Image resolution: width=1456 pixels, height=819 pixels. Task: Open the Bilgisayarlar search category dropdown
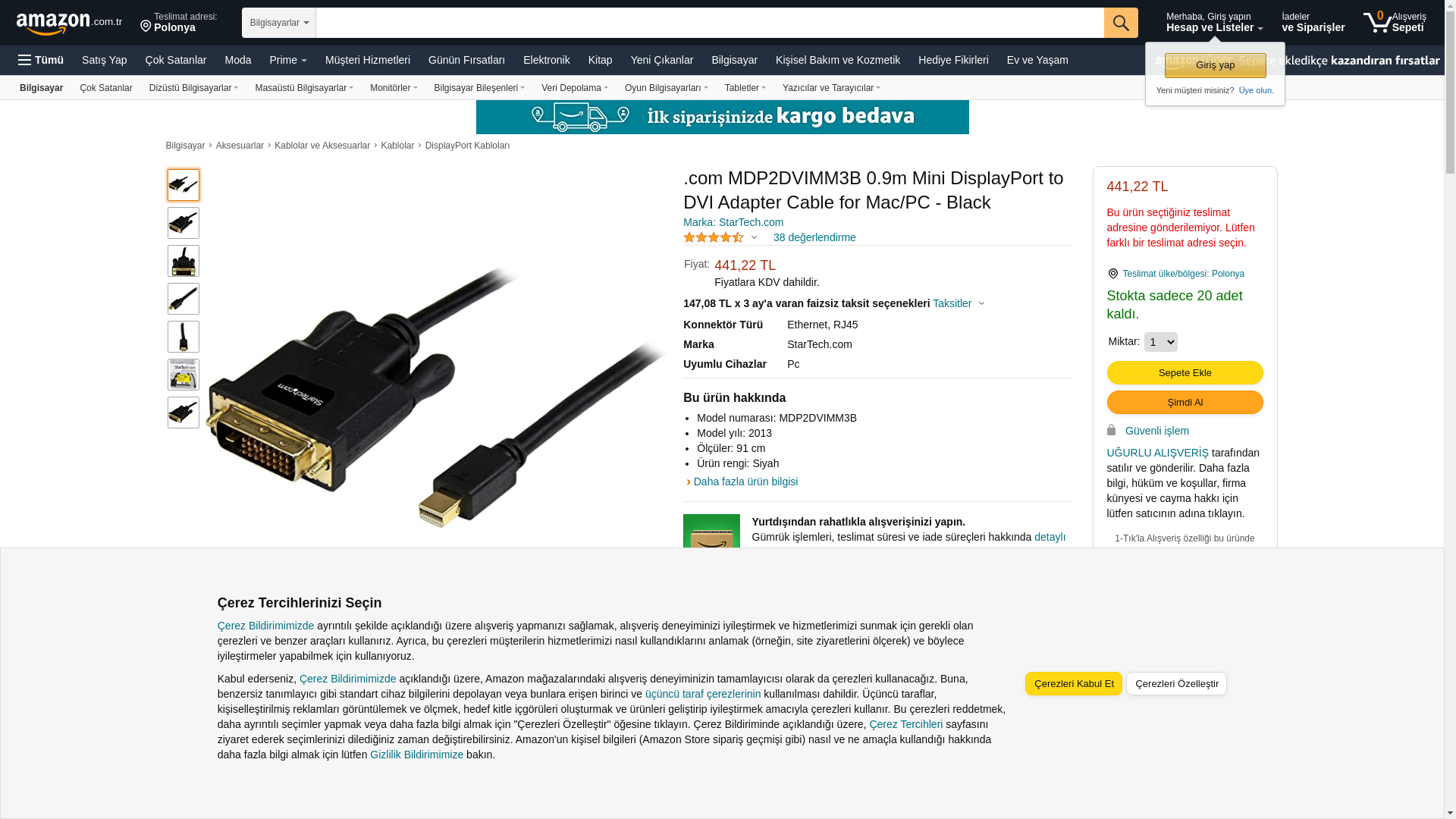(x=279, y=23)
